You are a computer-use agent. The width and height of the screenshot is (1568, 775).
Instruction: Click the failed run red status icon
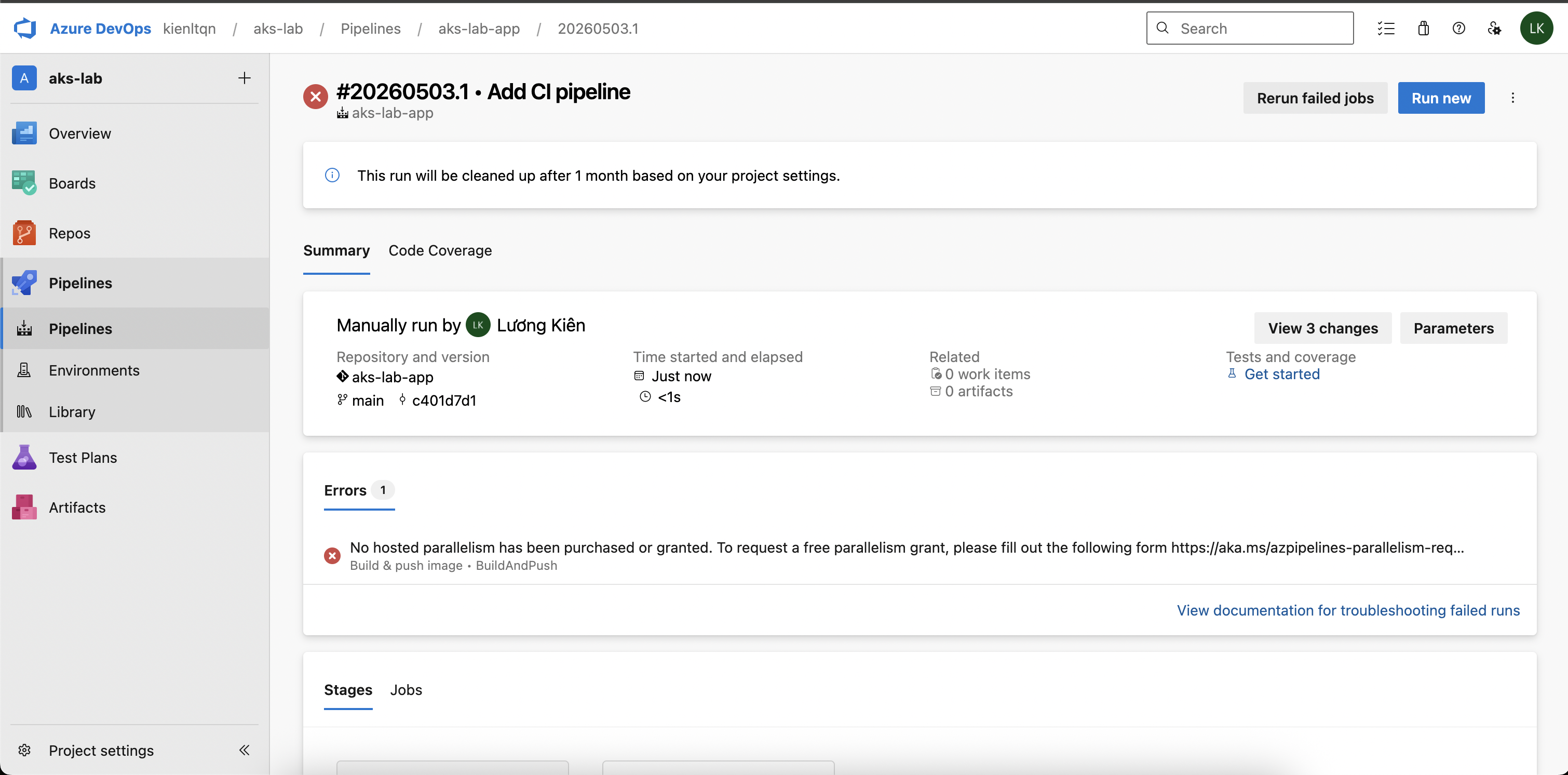pyautogui.click(x=315, y=97)
